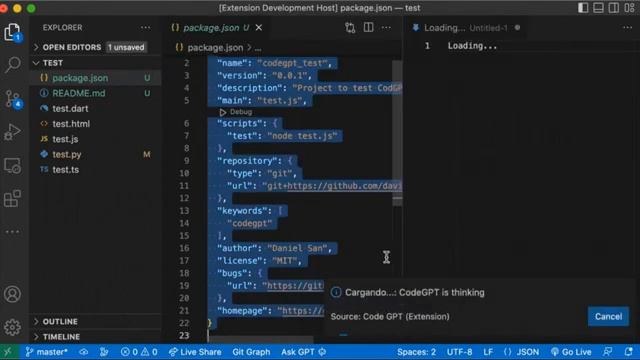
Task: Start Go Live server in status bar
Action: [571, 352]
